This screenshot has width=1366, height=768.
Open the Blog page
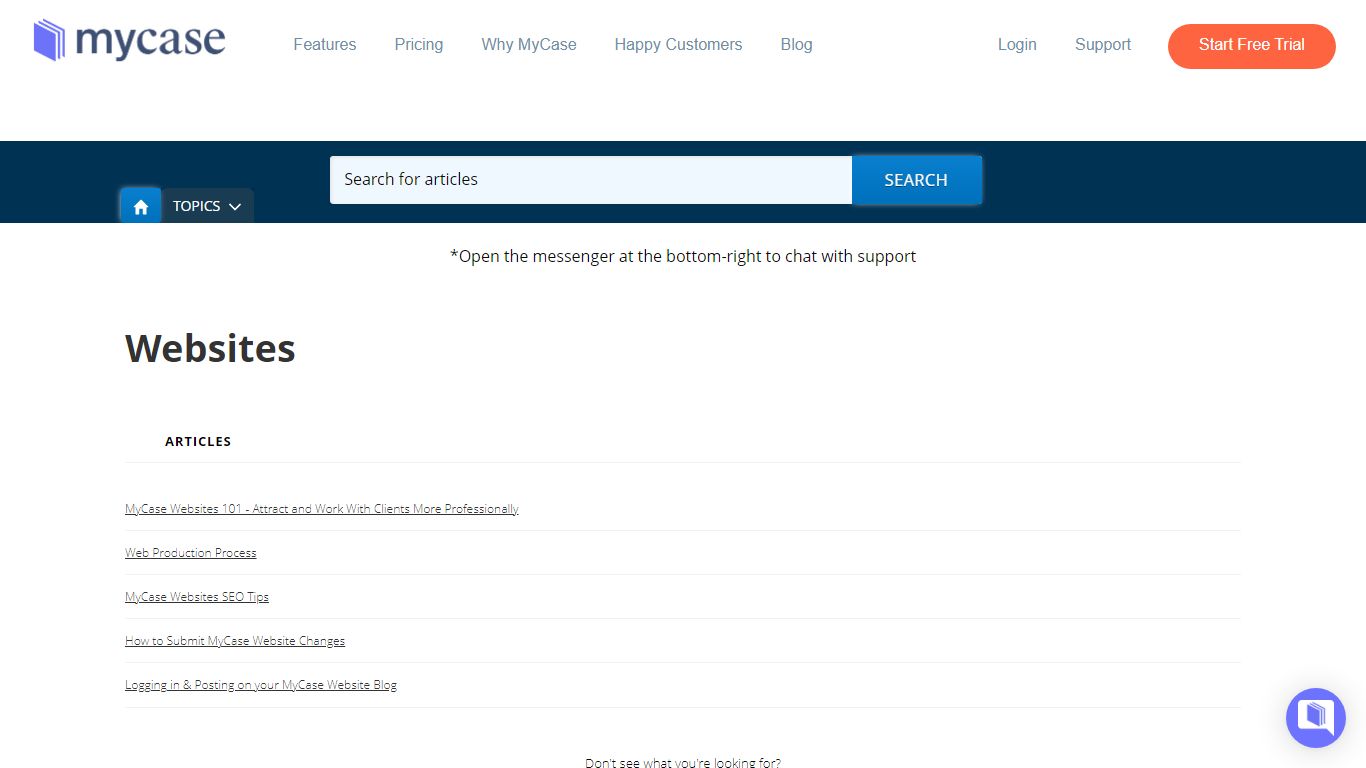click(x=796, y=44)
